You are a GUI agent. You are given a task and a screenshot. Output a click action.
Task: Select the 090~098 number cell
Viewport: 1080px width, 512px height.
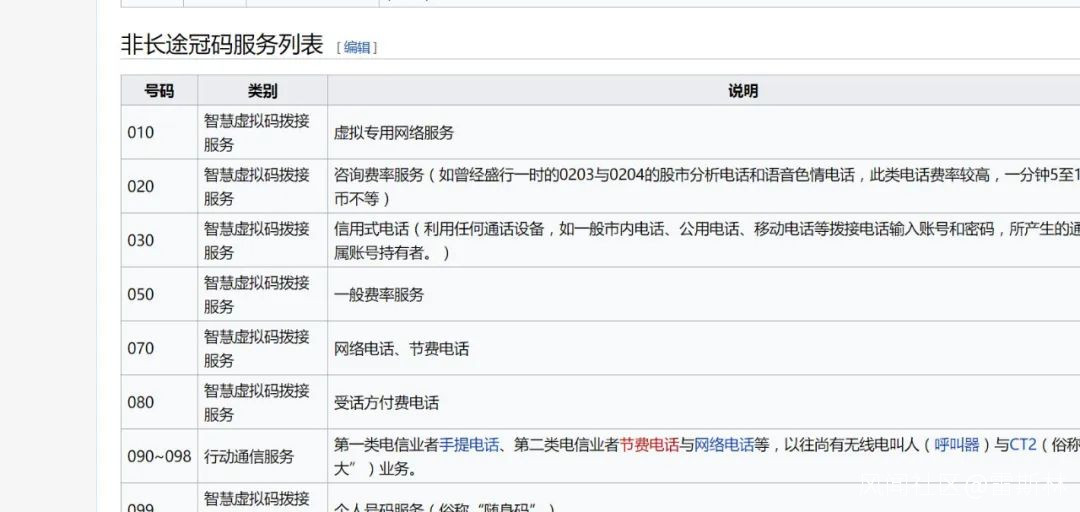pos(159,456)
